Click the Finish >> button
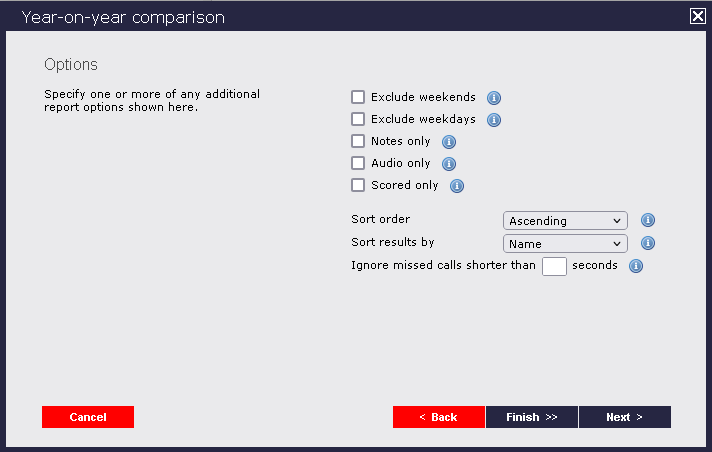Image resolution: width=712 pixels, height=452 pixels. point(532,417)
